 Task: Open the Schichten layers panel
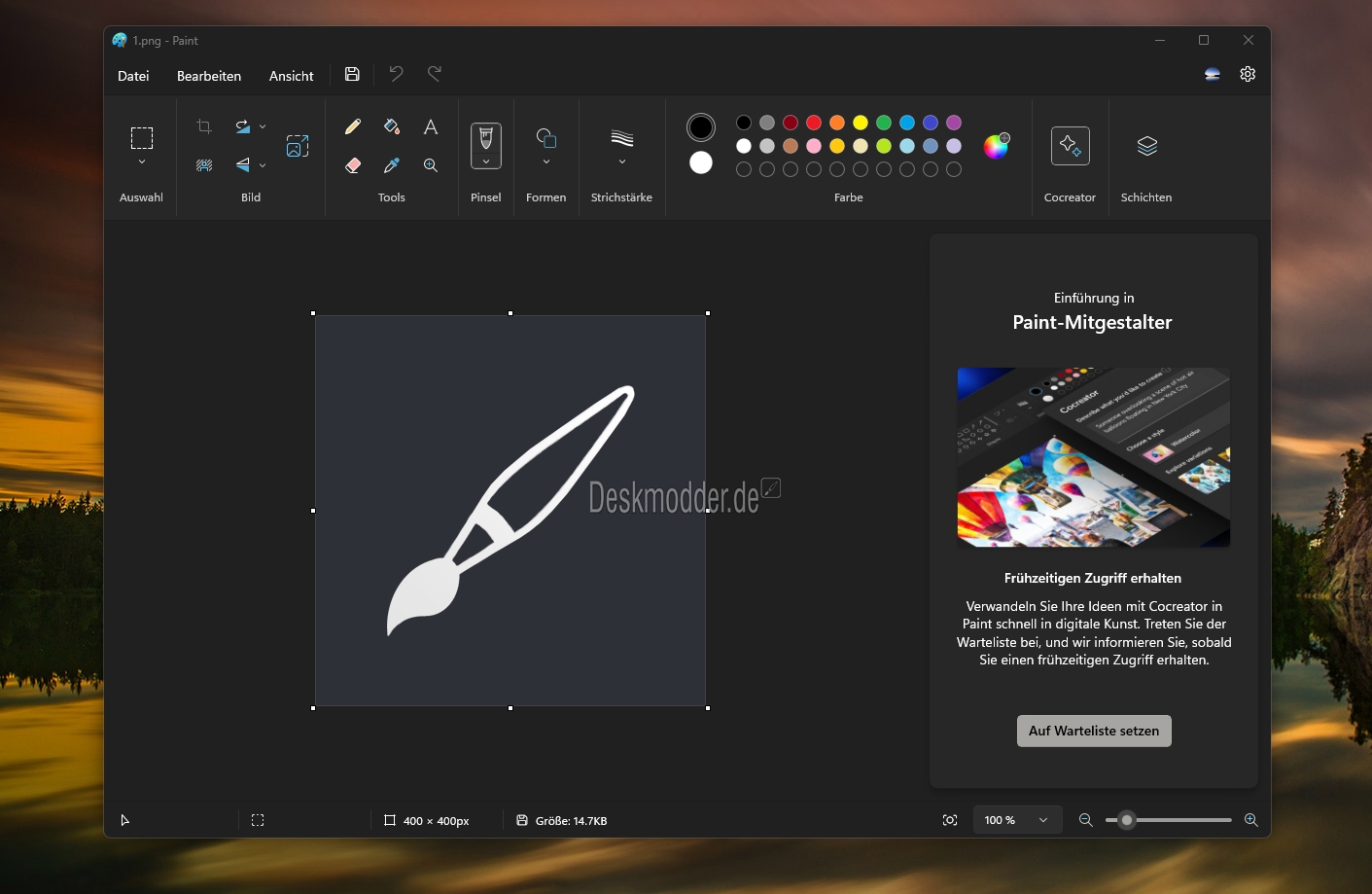tap(1147, 146)
